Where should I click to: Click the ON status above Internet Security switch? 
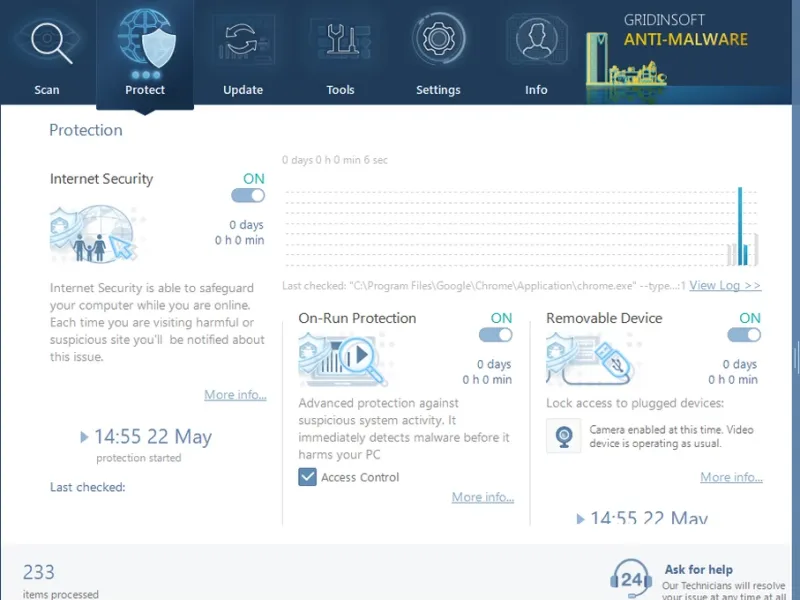click(254, 179)
